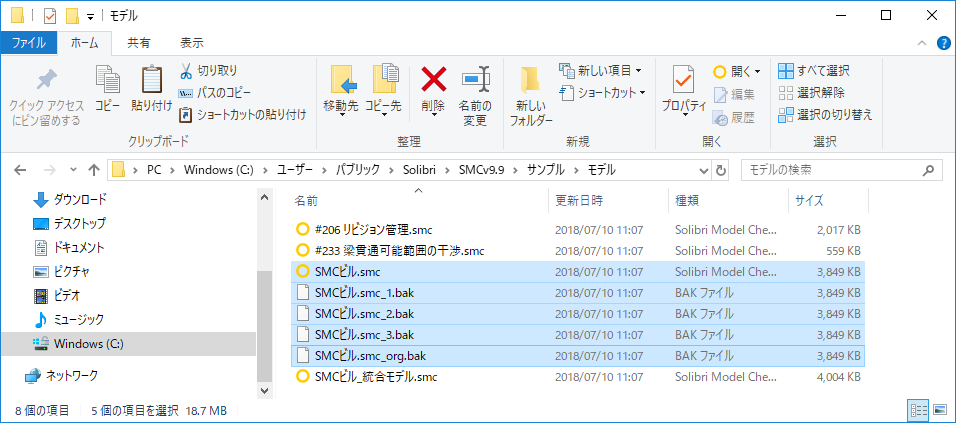Open address bar history dropdown
The width and height of the screenshot is (956, 423).
pyautogui.click(x=704, y=170)
